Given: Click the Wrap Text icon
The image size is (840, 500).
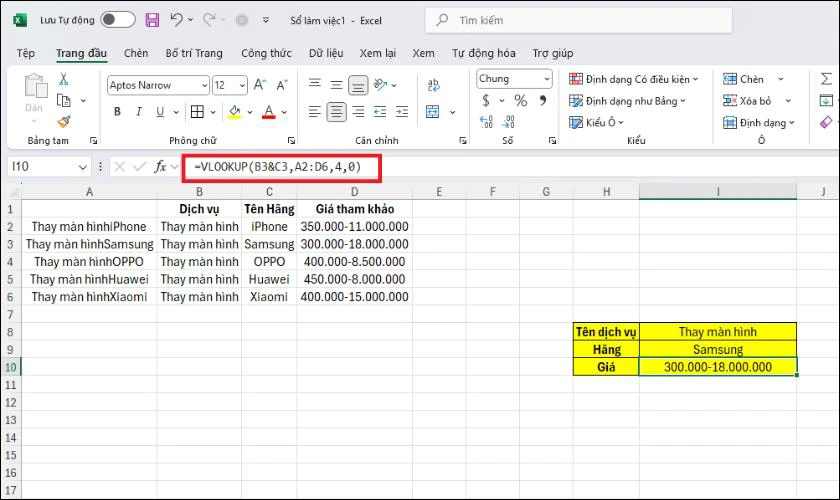Looking at the screenshot, I should 433,85.
